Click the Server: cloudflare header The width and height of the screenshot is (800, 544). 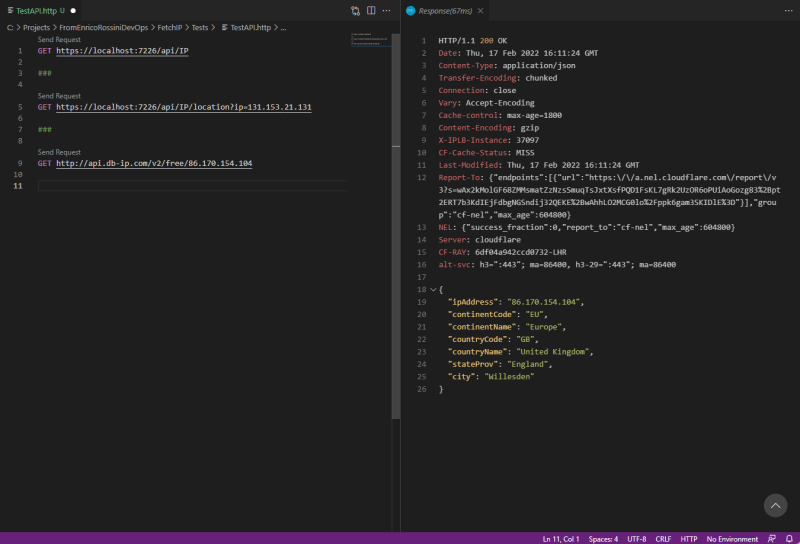tap(479, 240)
